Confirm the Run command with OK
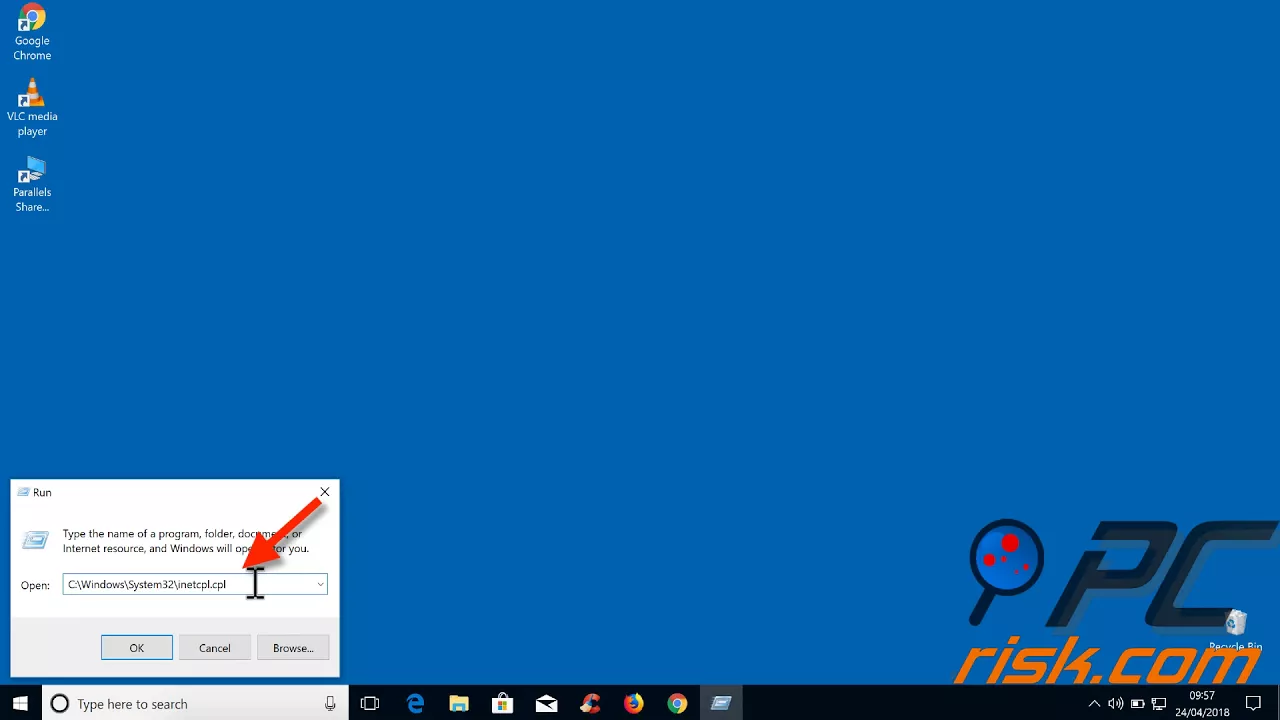 click(137, 648)
